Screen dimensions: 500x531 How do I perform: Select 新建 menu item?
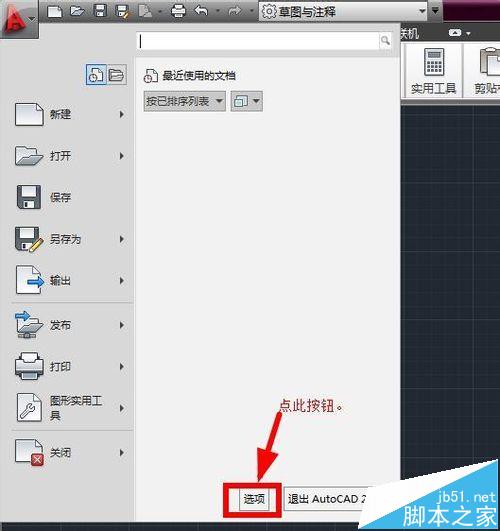click(69, 114)
